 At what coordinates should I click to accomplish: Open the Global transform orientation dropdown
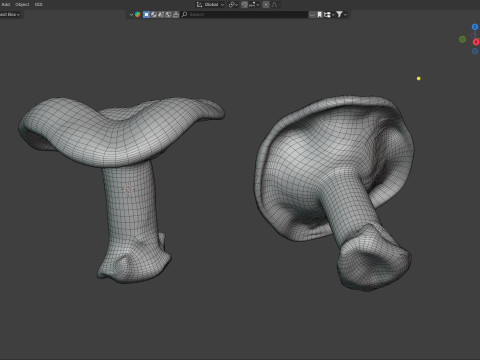(x=210, y=5)
